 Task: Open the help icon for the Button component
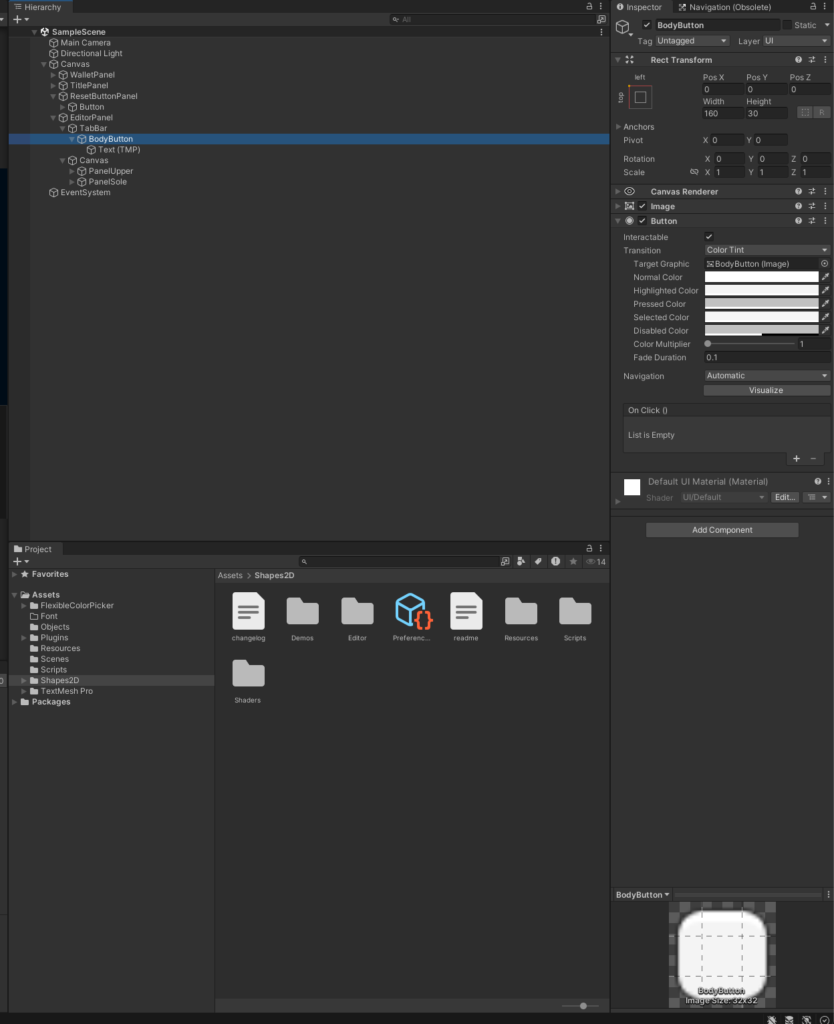click(798, 221)
